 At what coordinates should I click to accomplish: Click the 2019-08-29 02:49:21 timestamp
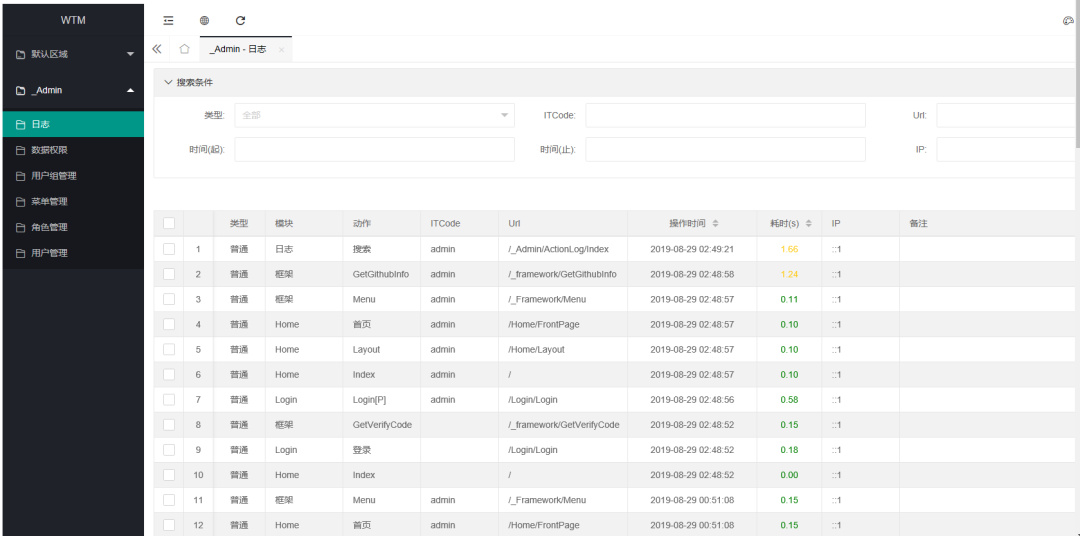(x=692, y=249)
